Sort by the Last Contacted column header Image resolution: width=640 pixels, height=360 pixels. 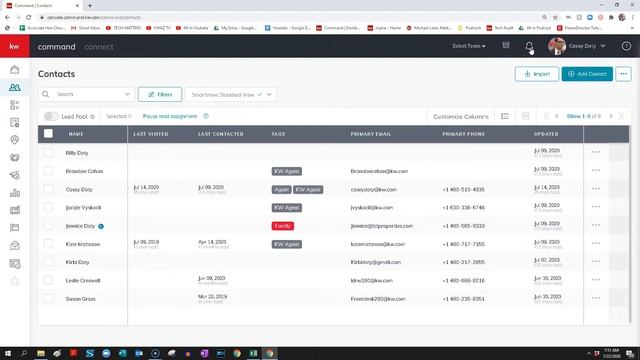point(220,134)
